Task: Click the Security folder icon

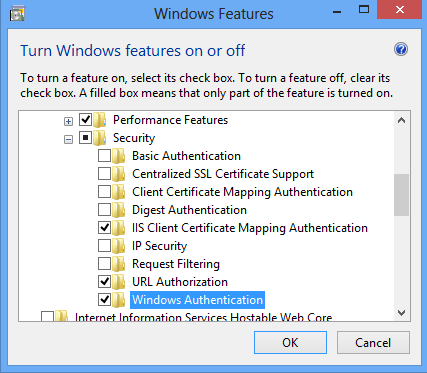Action: [x=100, y=138]
